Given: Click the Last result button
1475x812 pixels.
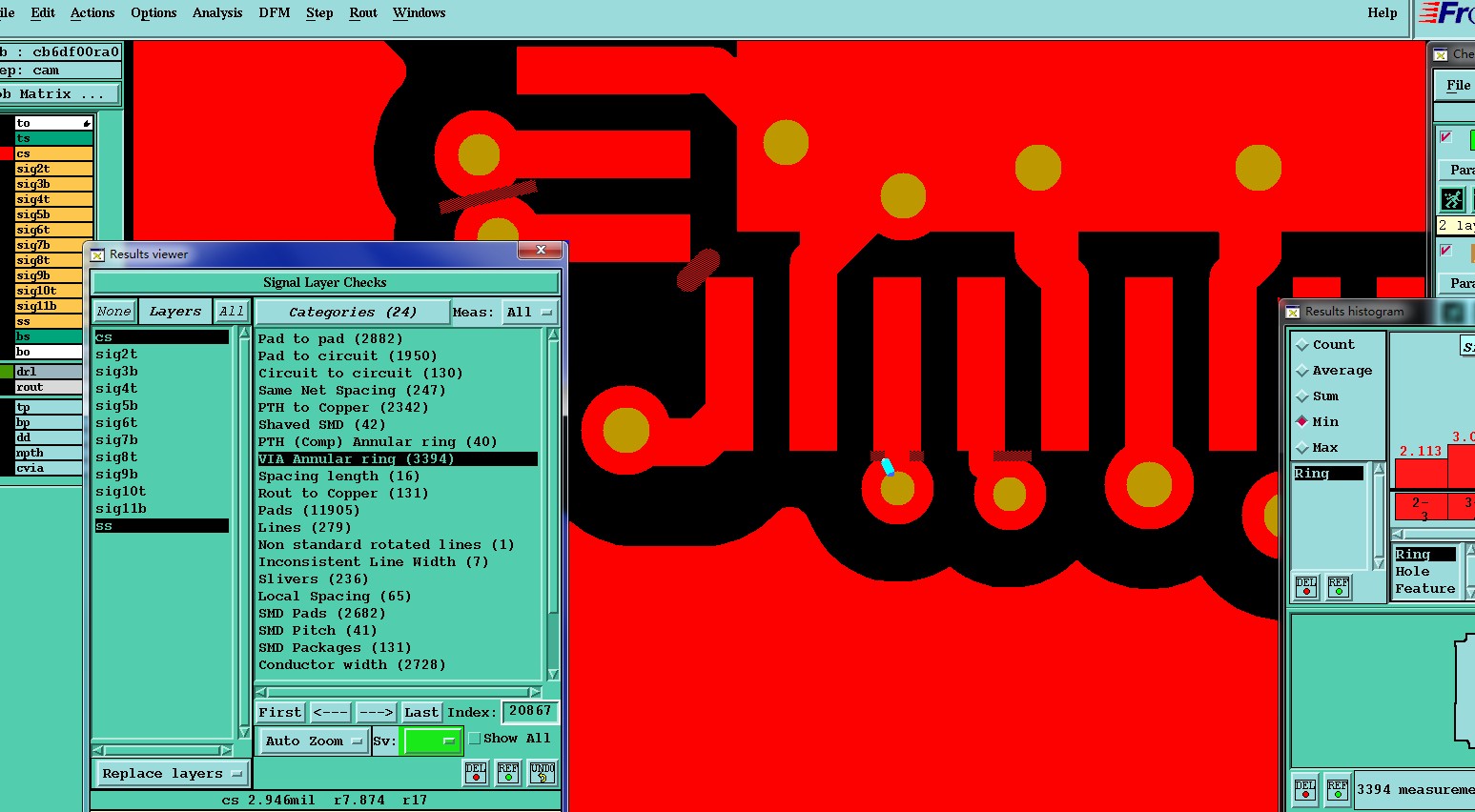Looking at the screenshot, I should [421, 712].
